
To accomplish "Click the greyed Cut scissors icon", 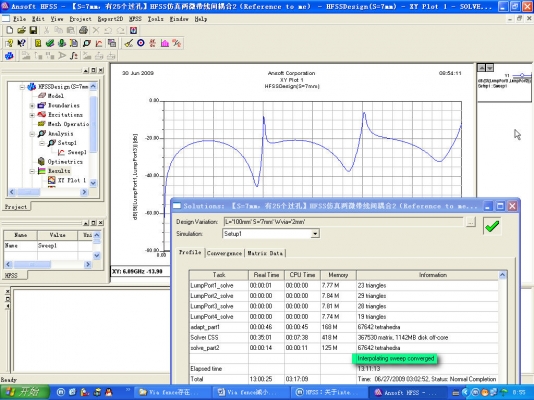I will point(47,30).
